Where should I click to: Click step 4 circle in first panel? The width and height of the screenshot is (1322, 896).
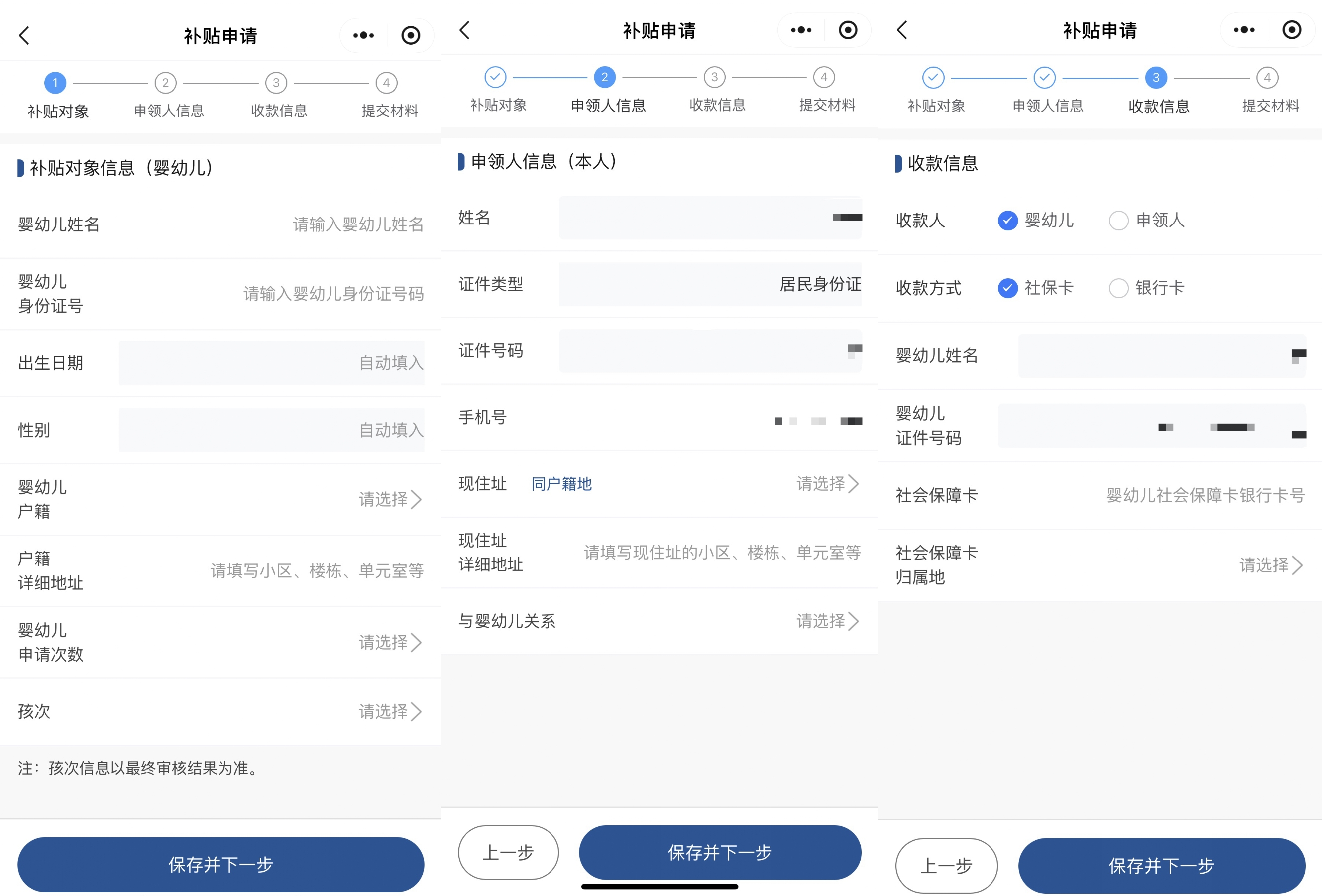386,83
